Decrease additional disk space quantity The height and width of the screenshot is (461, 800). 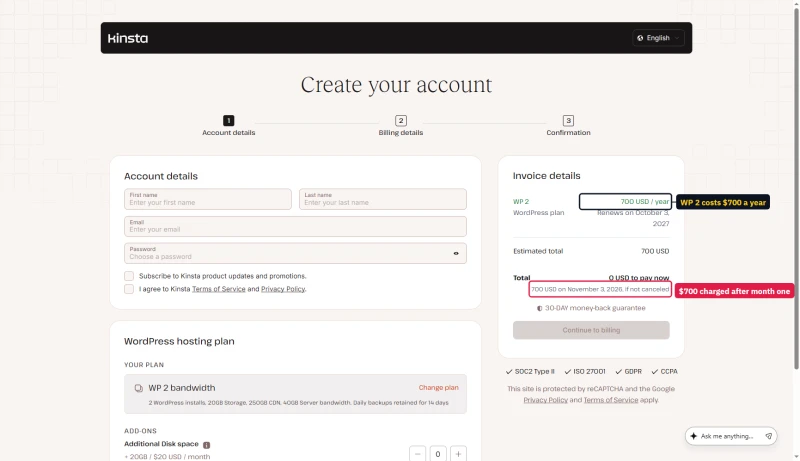click(417, 454)
